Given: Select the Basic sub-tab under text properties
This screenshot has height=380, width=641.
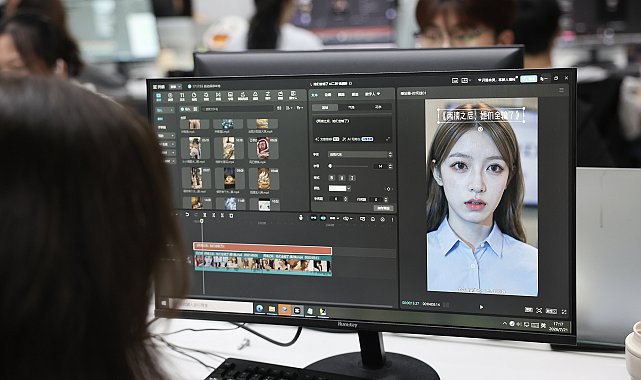Looking at the screenshot, I should point(325,107).
